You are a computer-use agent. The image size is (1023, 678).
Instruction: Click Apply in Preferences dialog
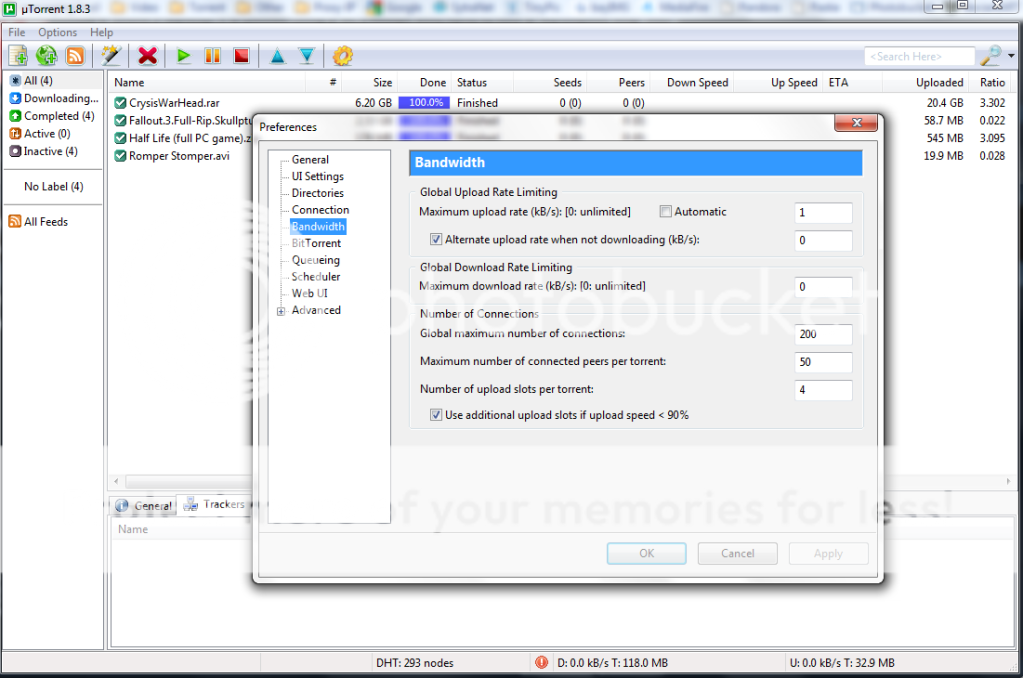(828, 553)
